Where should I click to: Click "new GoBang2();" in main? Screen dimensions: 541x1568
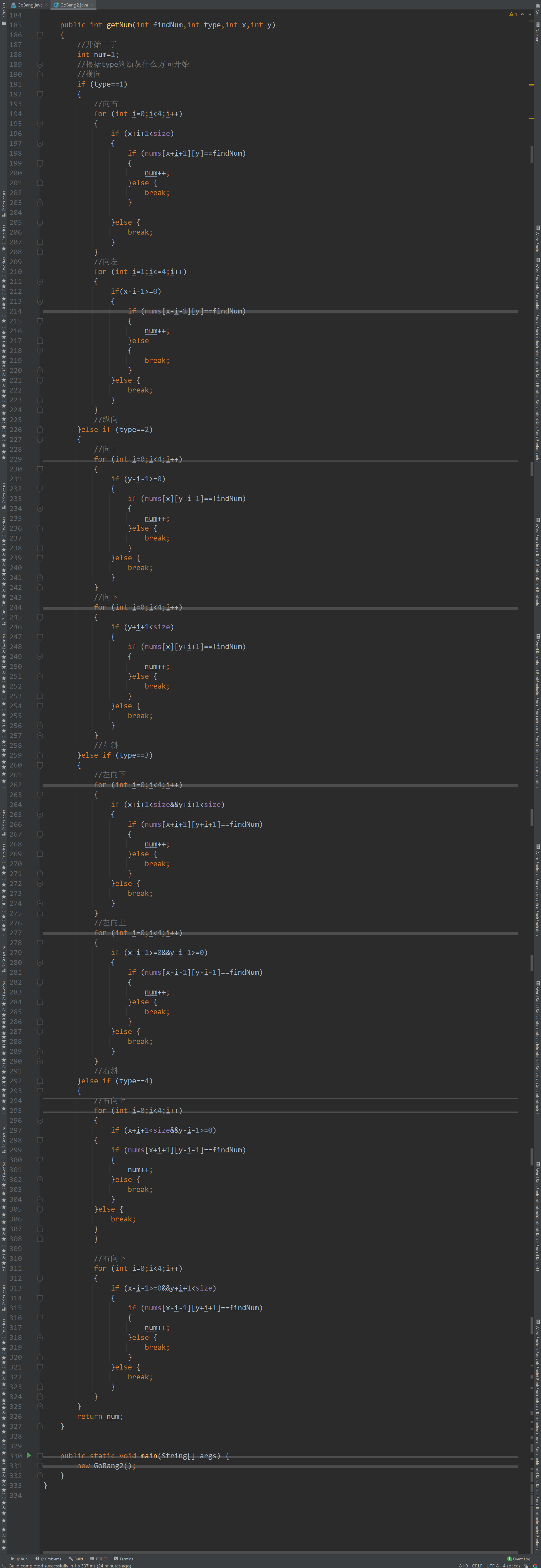[106, 1466]
